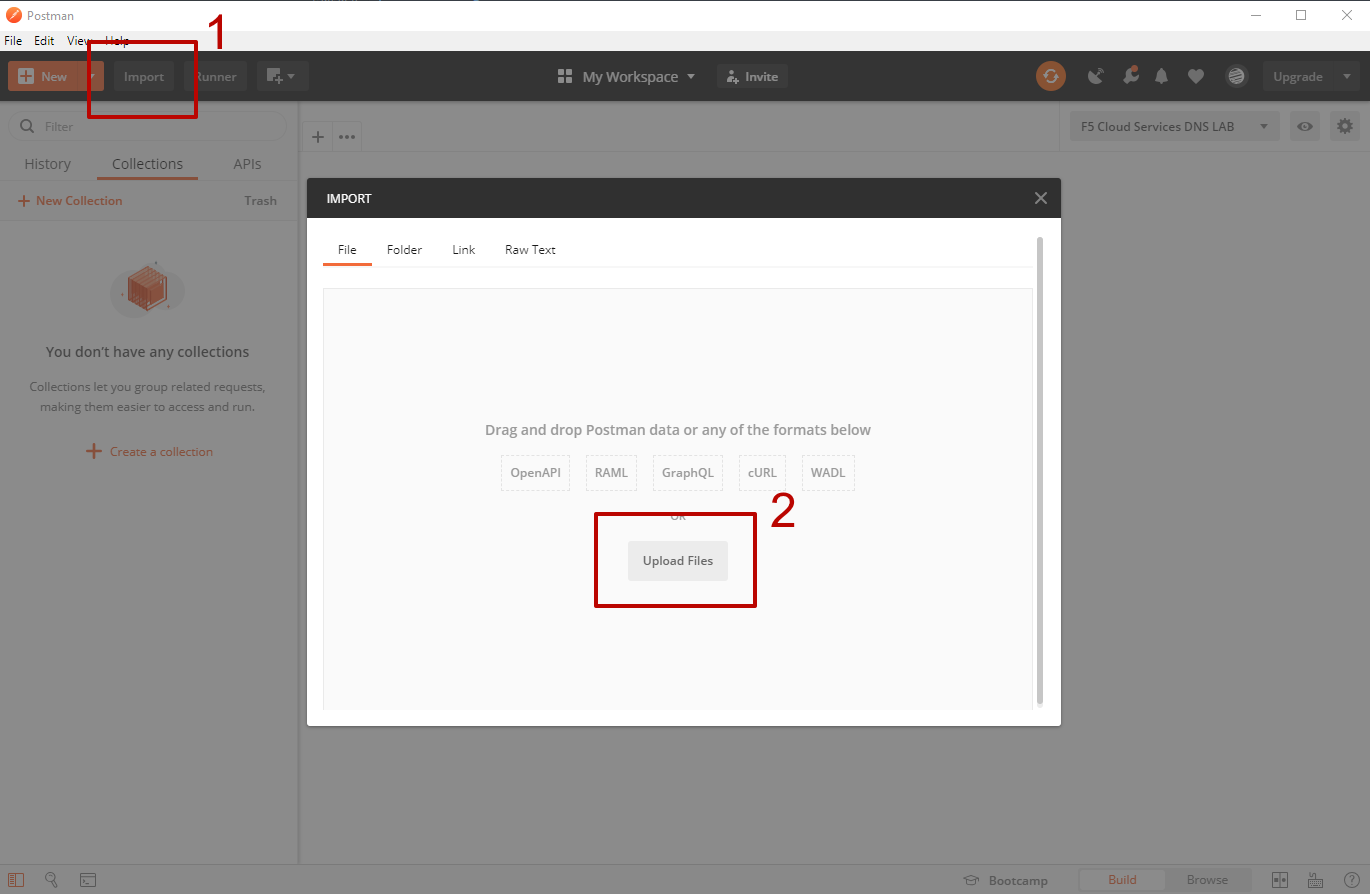Close the IMPORT dialog
This screenshot has height=894, width=1370.
tap(1040, 198)
